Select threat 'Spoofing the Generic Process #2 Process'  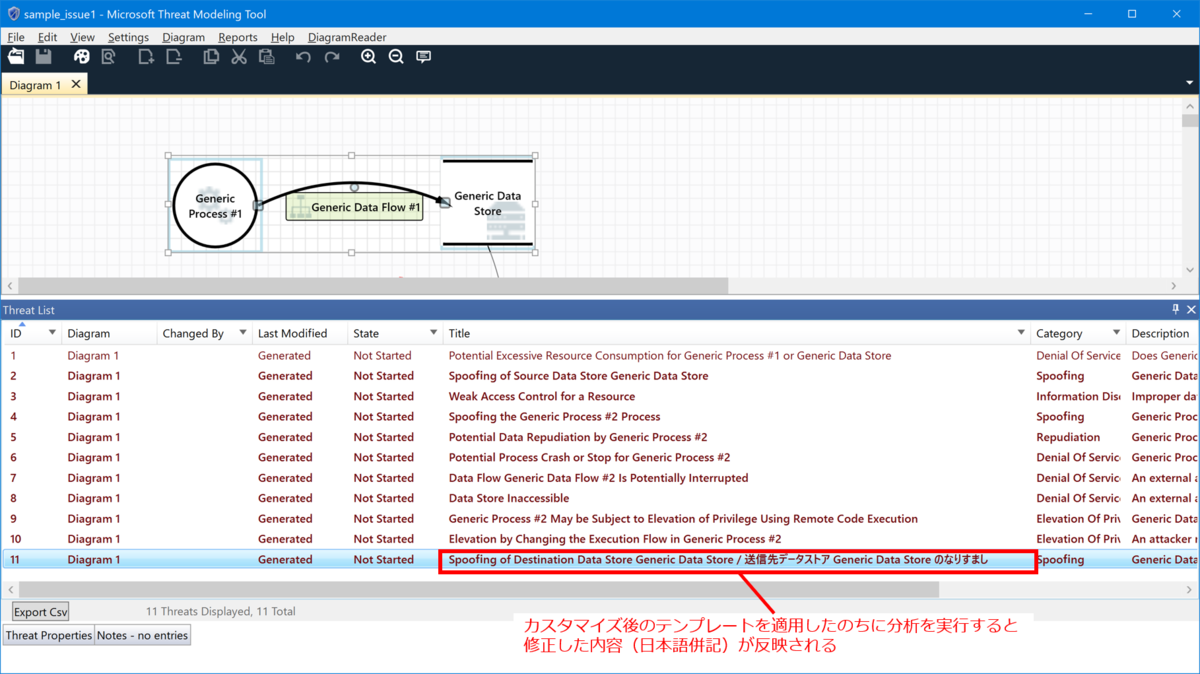click(x=600, y=417)
